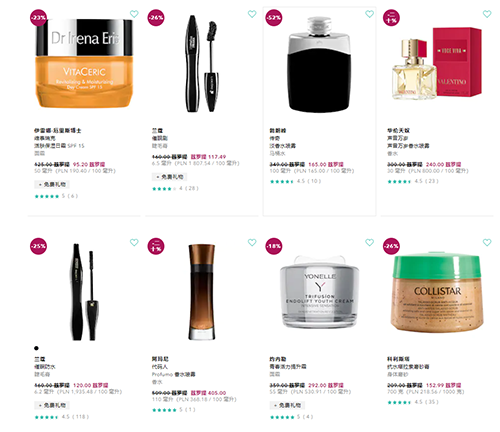
Task: Open Yonelle Trifusion cream image
Action: point(320,292)
